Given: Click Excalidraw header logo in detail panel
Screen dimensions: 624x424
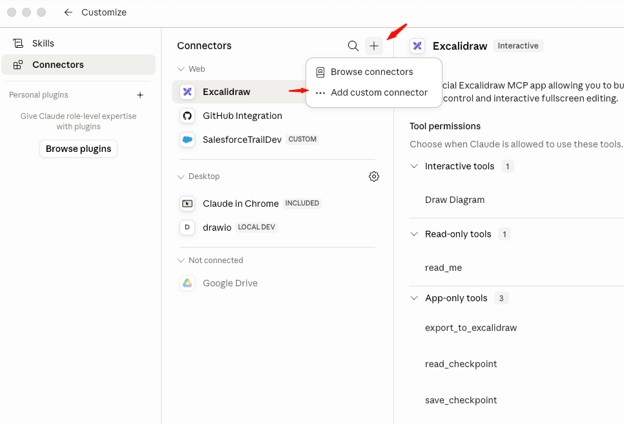Looking at the screenshot, I should click(x=417, y=46).
